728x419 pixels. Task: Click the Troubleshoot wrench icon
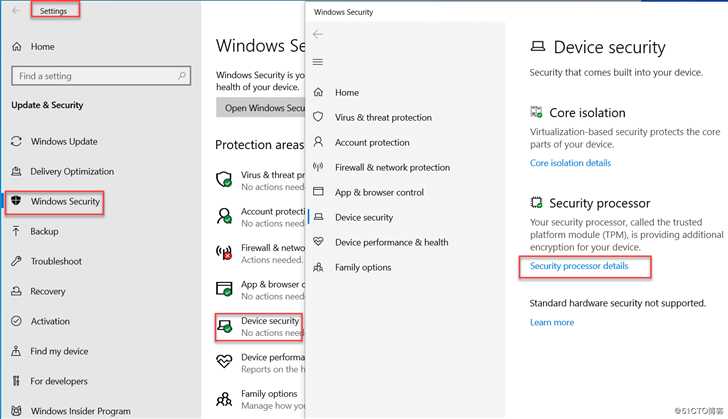(x=16, y=261)
